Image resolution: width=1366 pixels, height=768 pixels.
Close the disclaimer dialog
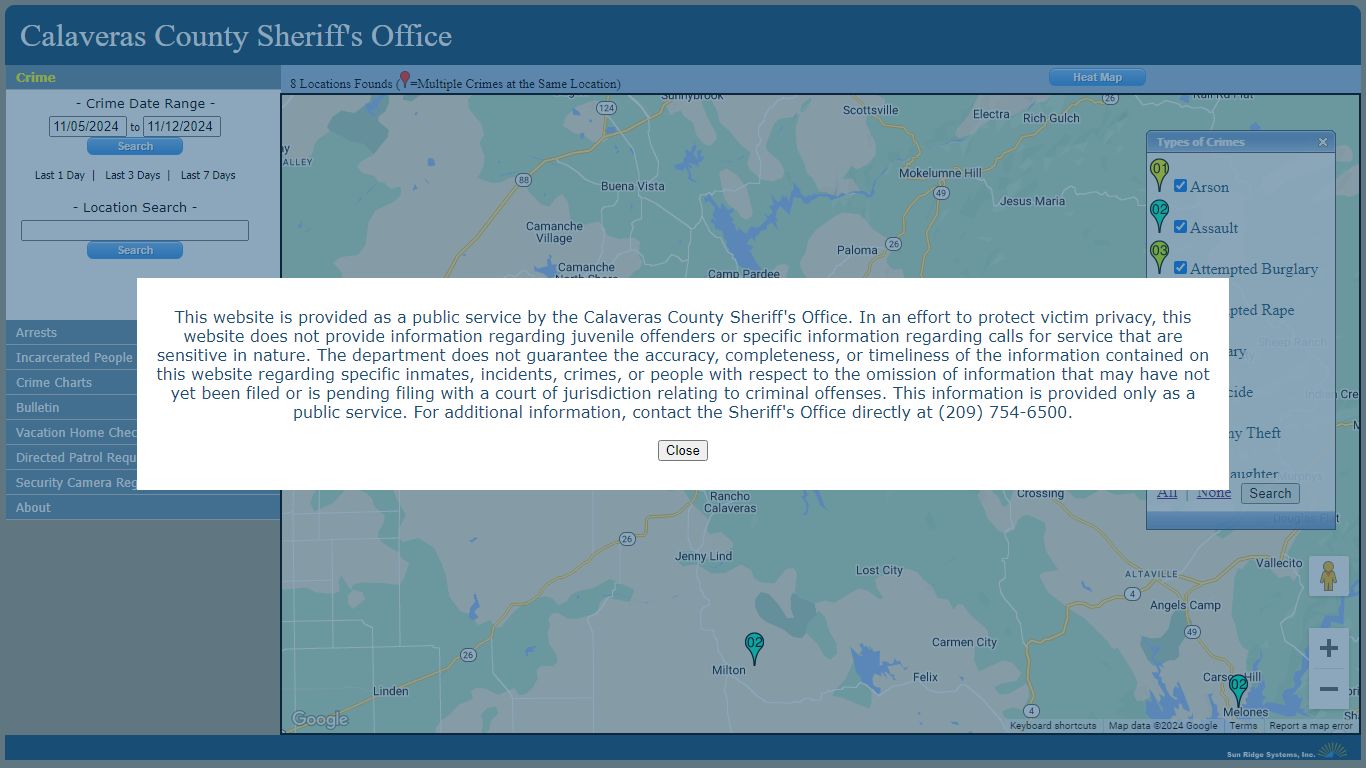click(x=683, y=451)
